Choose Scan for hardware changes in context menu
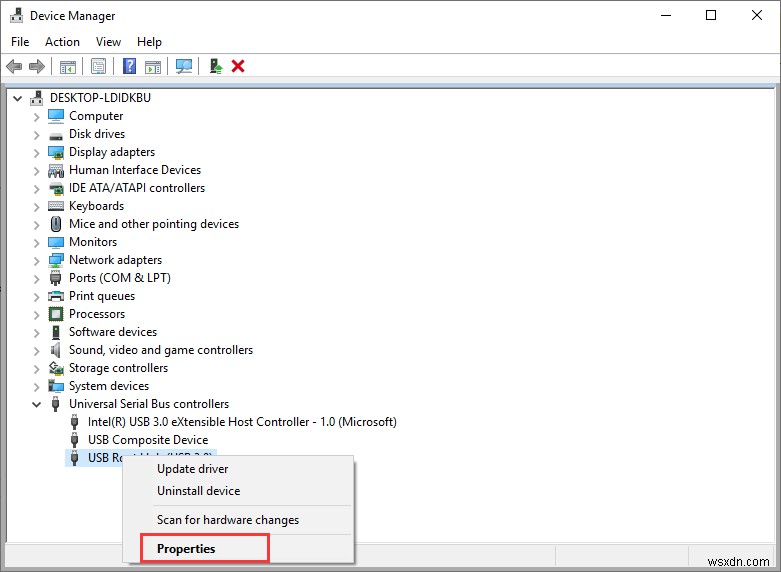 pos(238,520)
